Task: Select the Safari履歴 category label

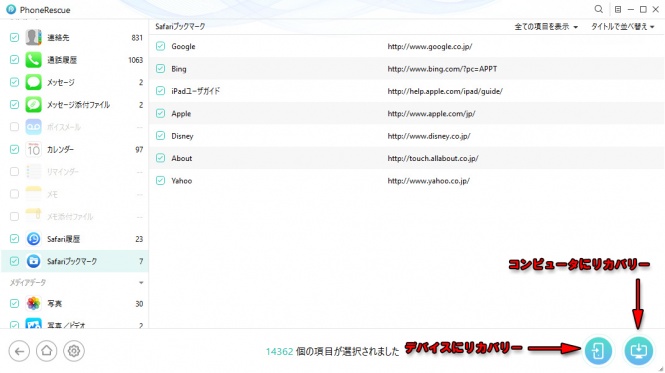Action: pyautogui.click(x=63, y=239)
